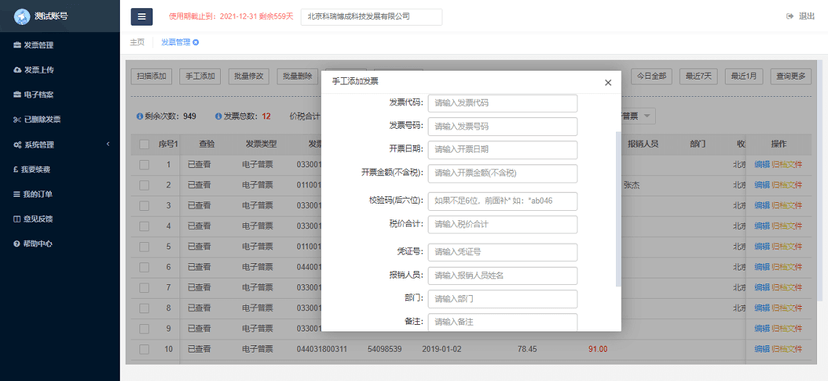
Task: Click 编辑 link in row 1
Action: pyautogui.click(x=762, y=165)
